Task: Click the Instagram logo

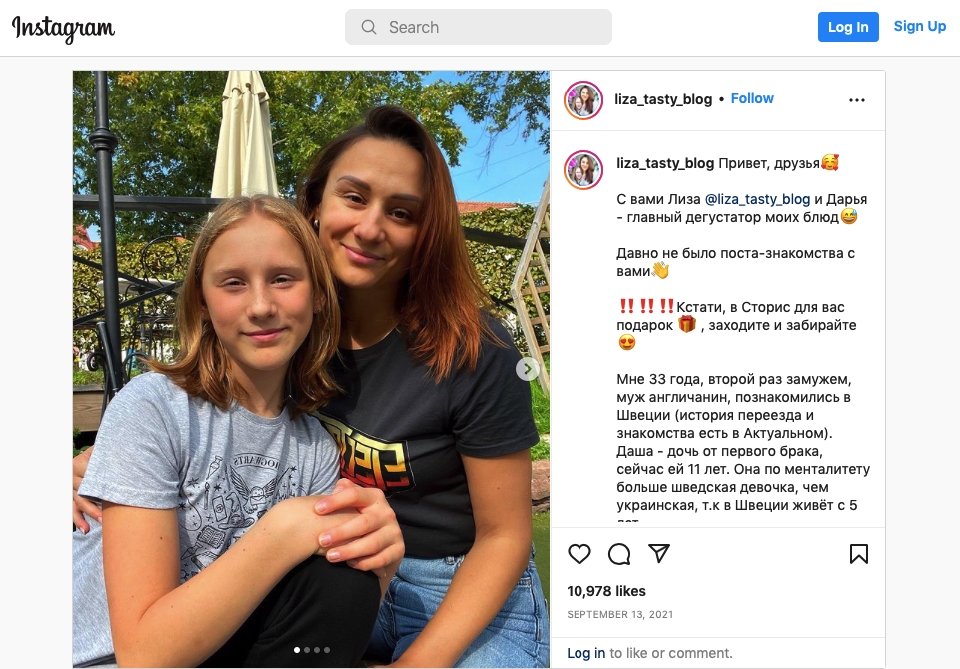Action: point(63,28)
